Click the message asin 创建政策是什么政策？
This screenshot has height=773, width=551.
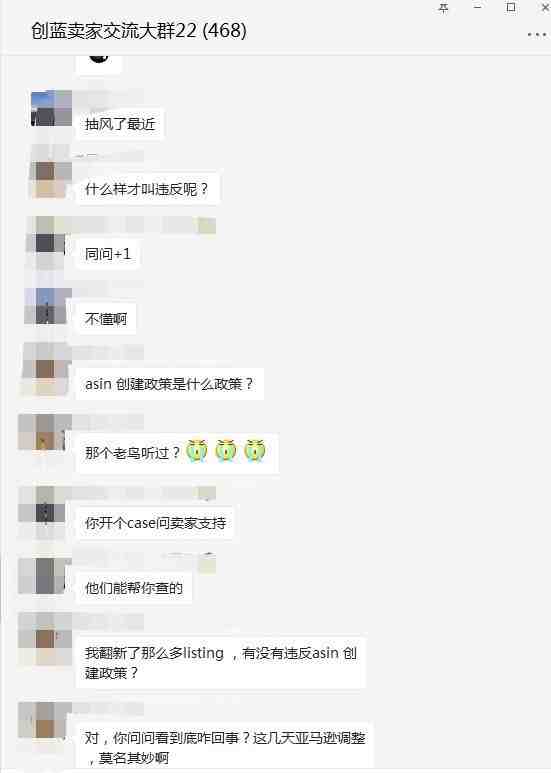point(170,384)
